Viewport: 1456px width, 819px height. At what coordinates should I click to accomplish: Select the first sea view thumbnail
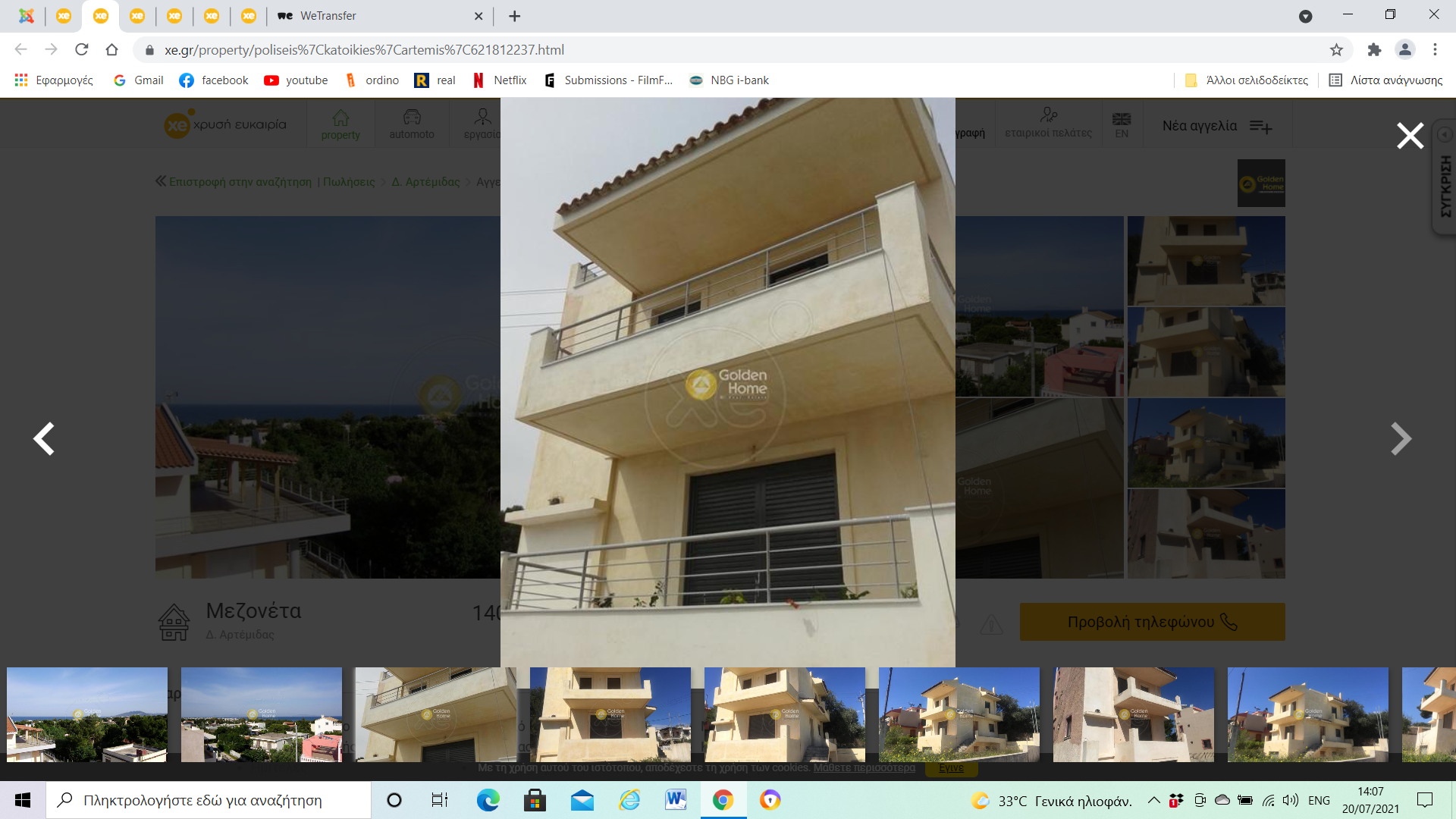pyautogui.click(x=87, y=714)
